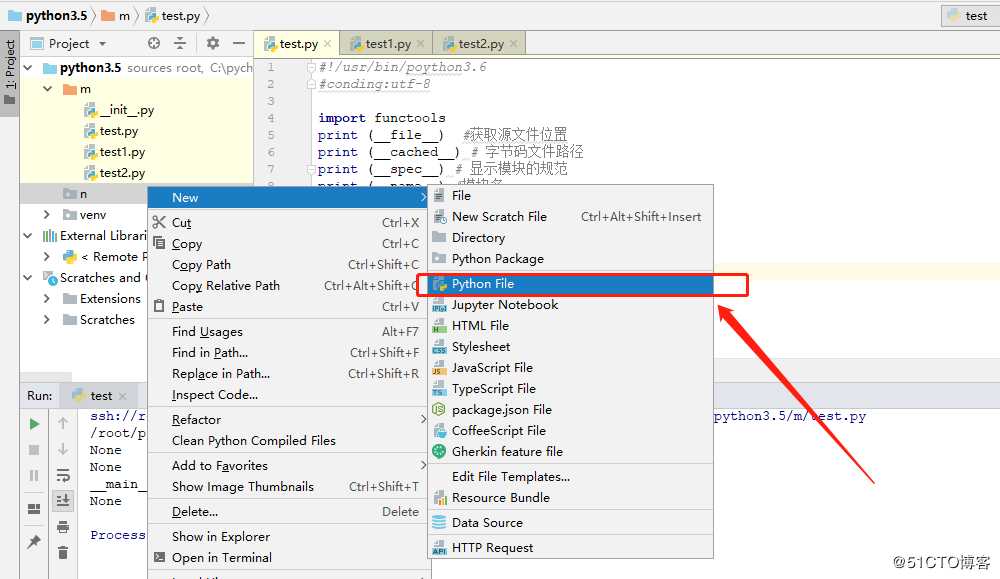Click the restore layout icon in Run panel

click(34, 509)
